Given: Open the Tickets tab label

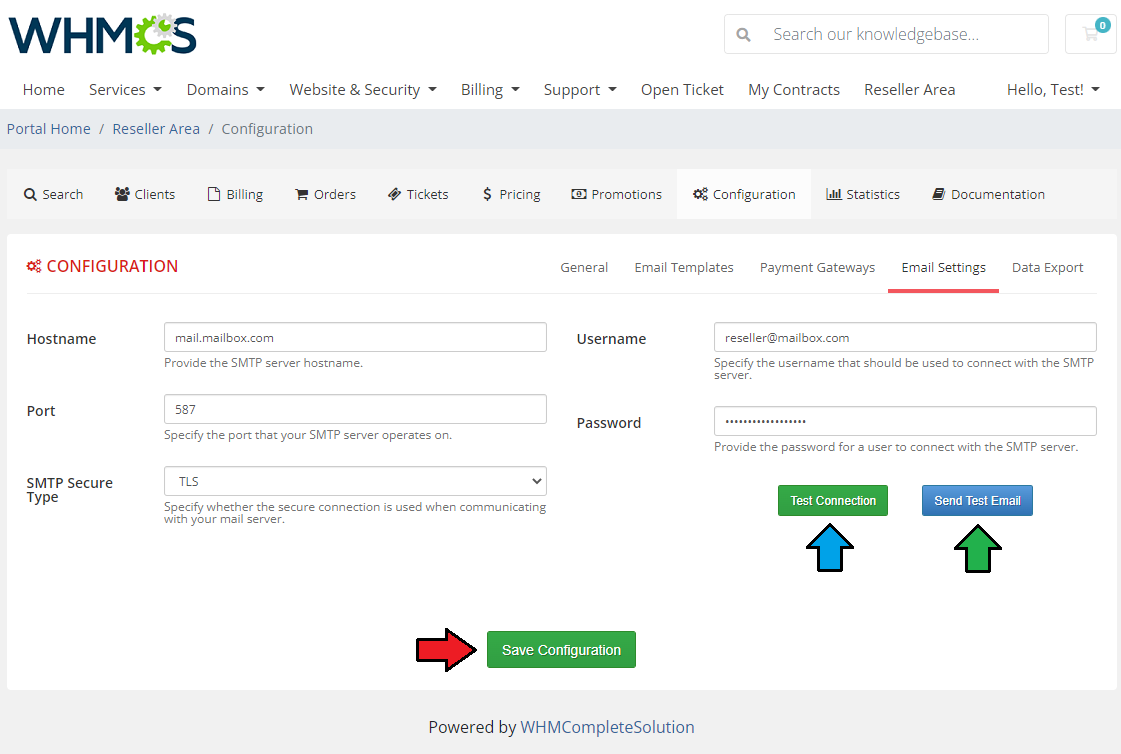Looking at the screenshot, I should click(x=428, y=194).
